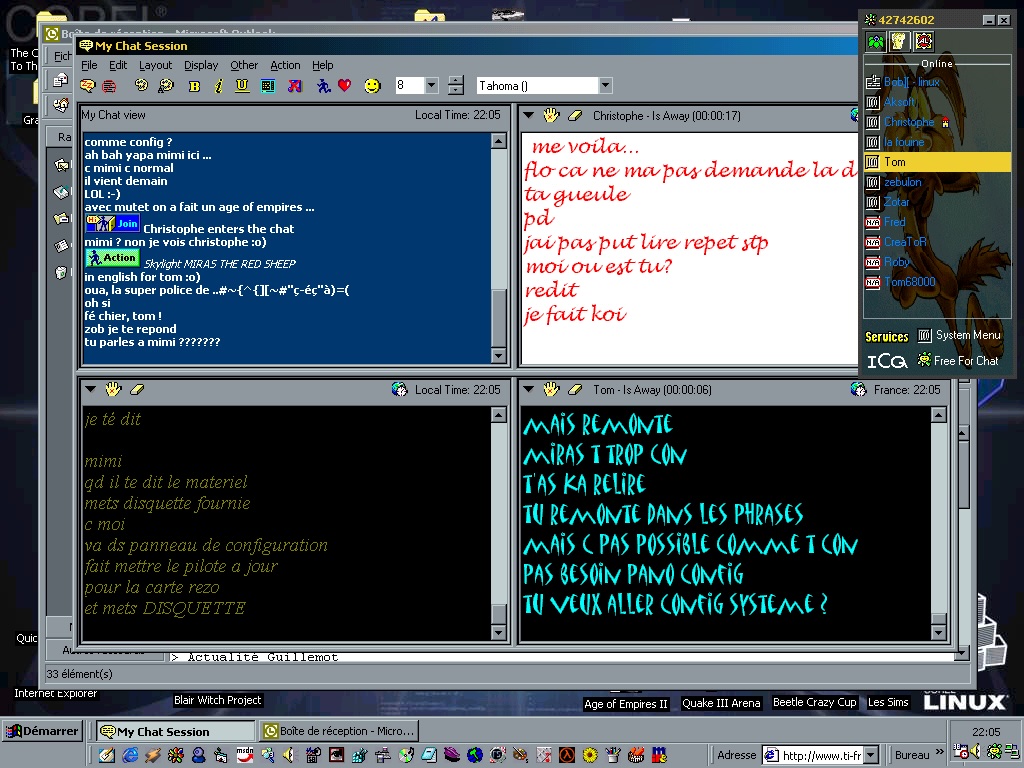Expand the triangle menu in Christophe's pane
Image resolution: width=1024 pixels, height=768 pixels.
[x=529, y=116]
